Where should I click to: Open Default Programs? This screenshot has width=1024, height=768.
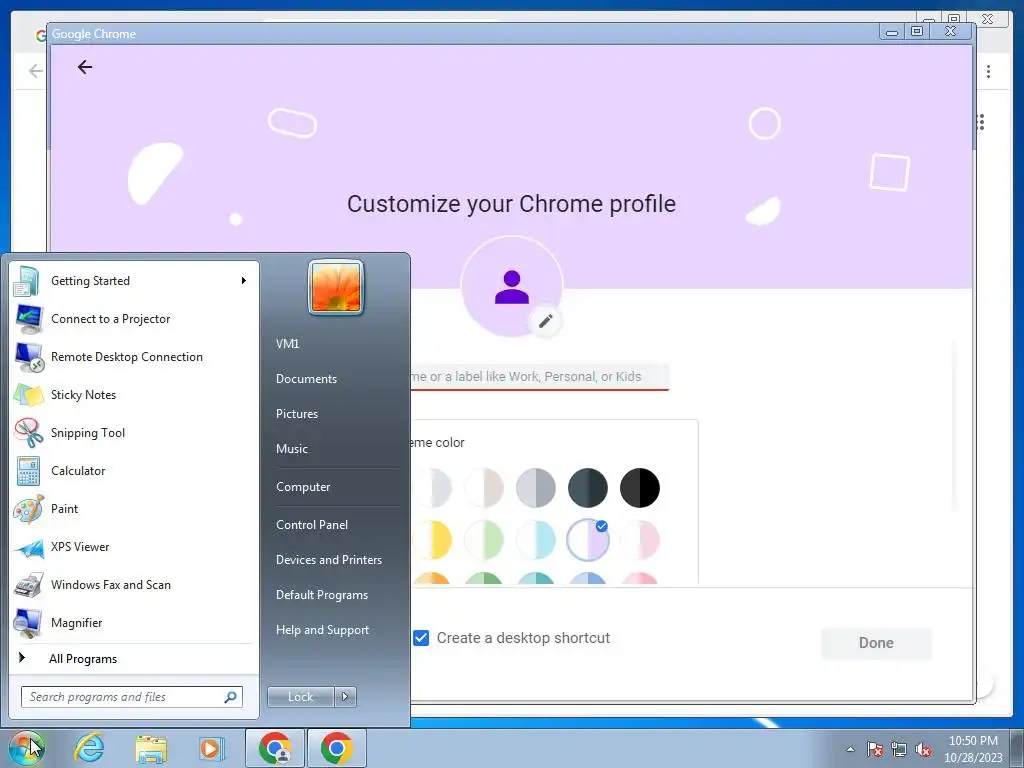click(321, 595)
